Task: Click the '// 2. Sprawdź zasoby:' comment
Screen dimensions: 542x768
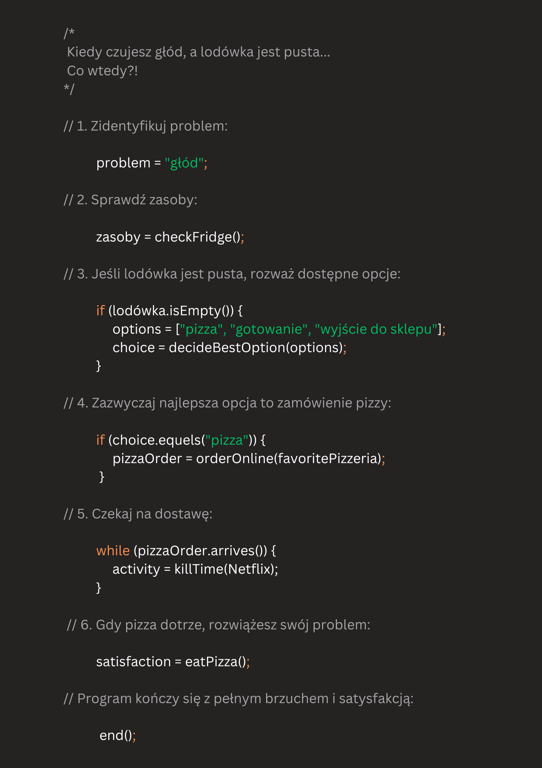Action: (x=130, y=200)
